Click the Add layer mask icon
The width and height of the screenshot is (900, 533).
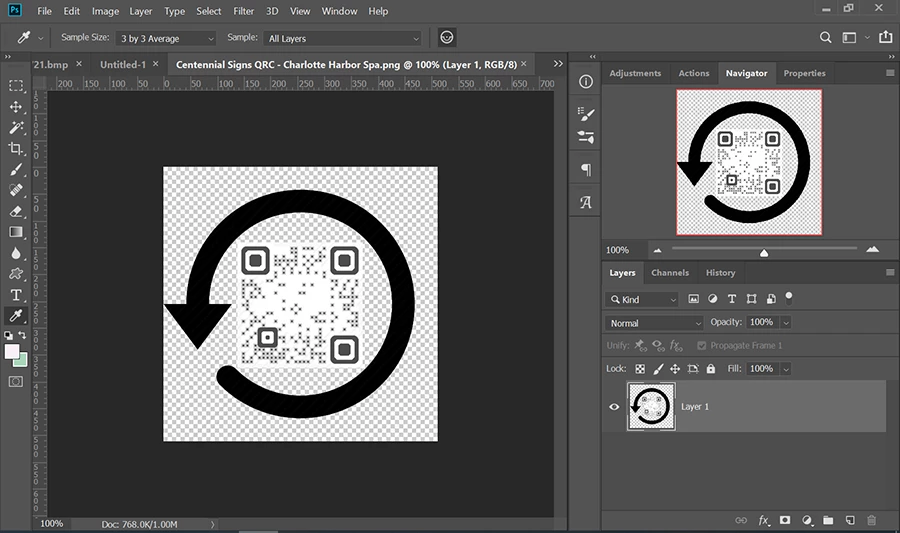tap(785, 520)
